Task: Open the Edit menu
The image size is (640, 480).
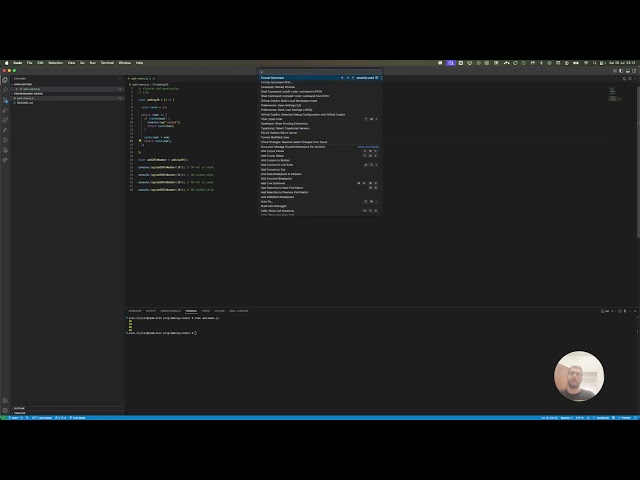Action: click(x=40, y=63)
